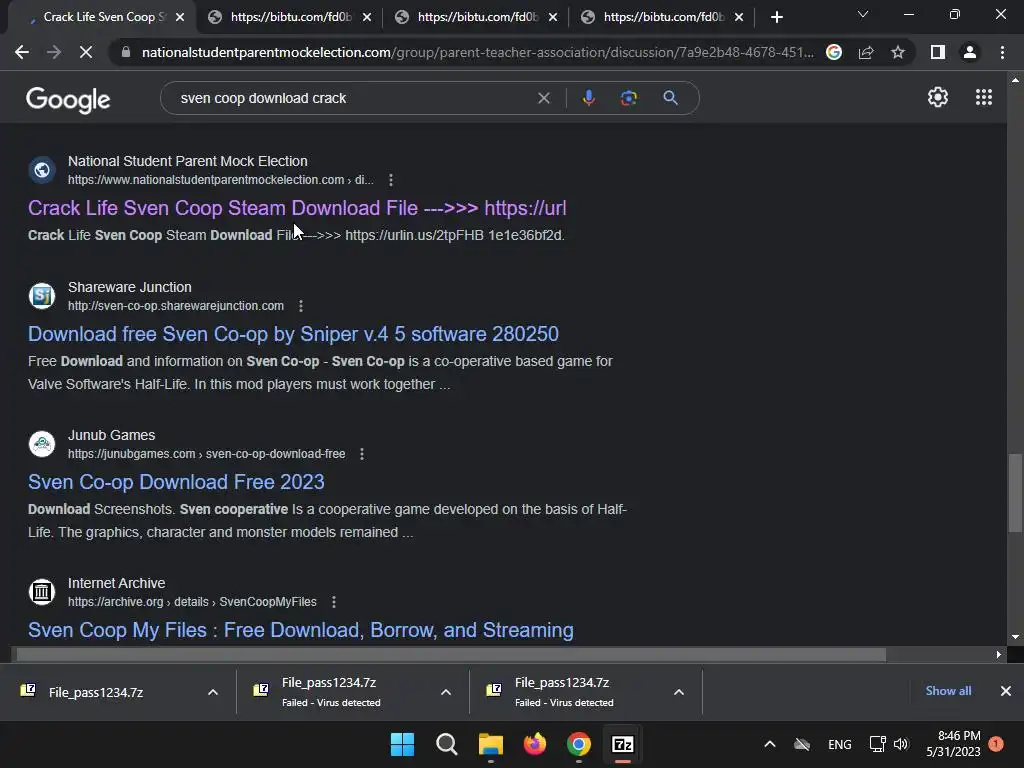Stop loading the page

[x=86, y=52]
